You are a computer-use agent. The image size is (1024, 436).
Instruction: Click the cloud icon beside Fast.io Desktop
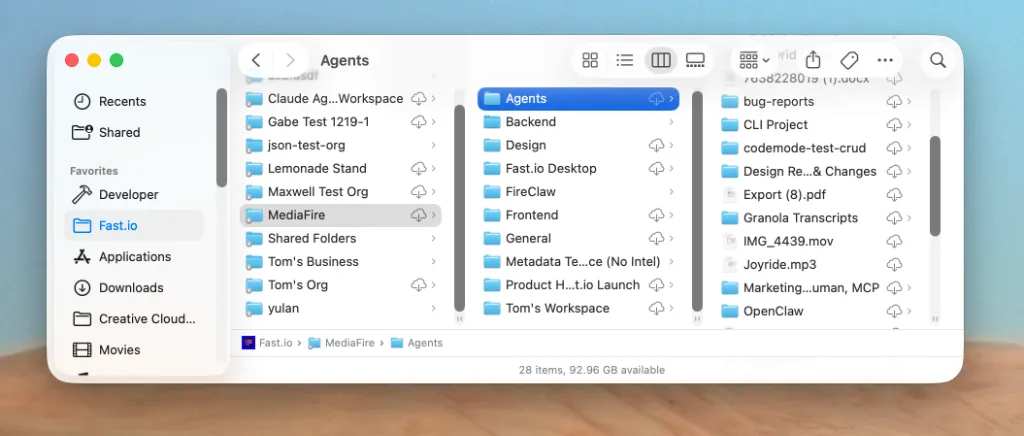coord(656,168)
